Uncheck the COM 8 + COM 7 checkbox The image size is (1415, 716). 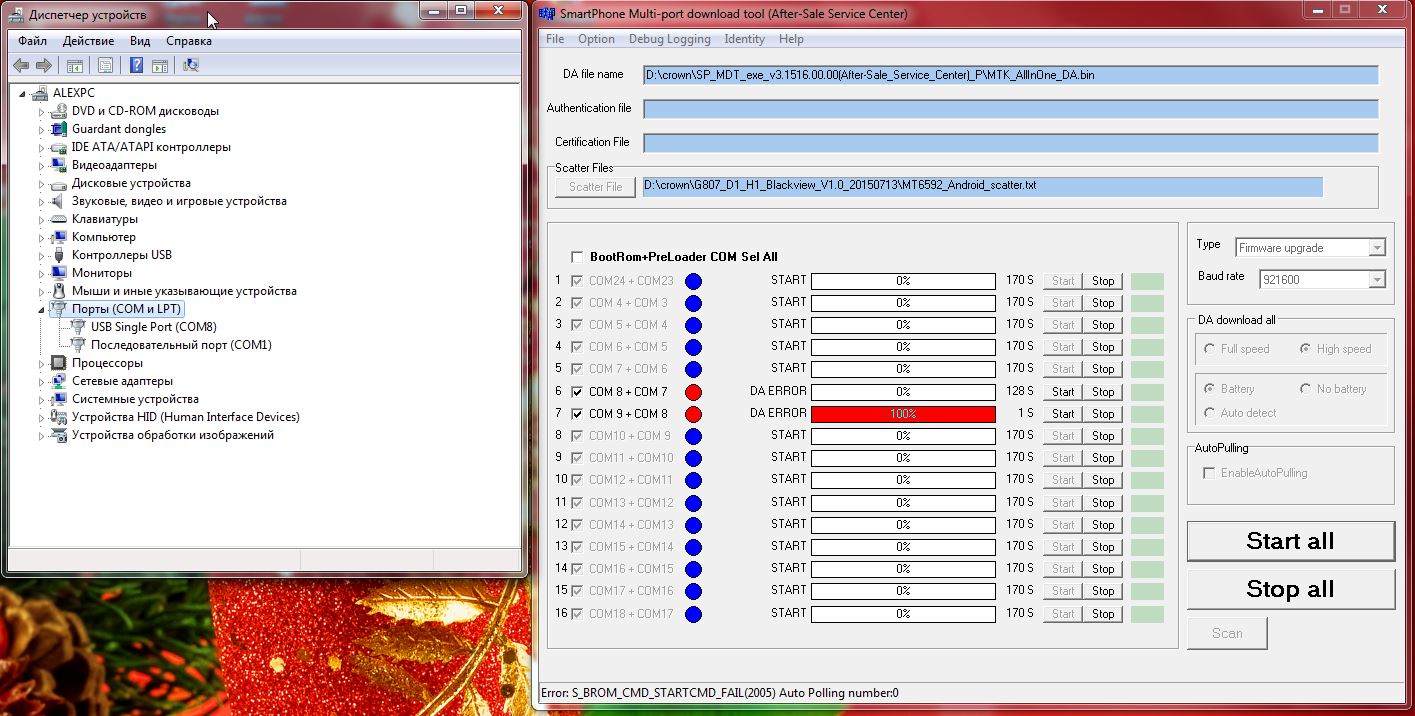[577, 392]
